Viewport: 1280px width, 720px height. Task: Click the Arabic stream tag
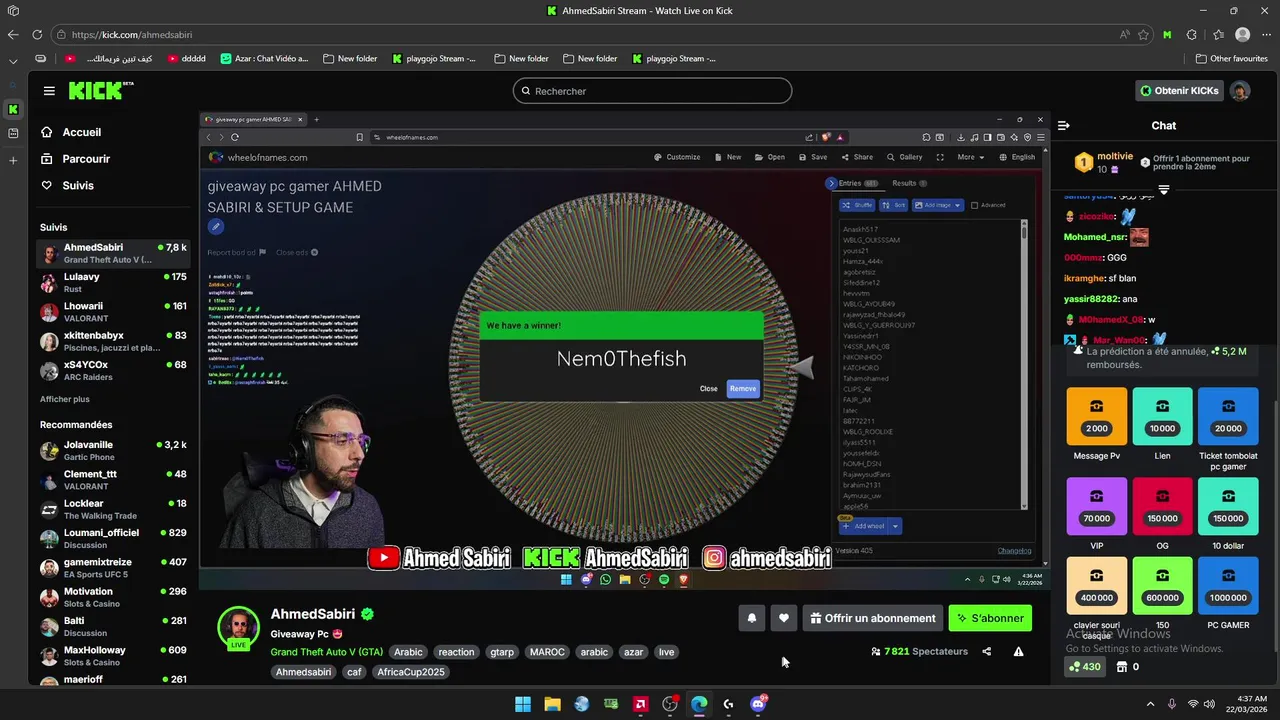click(408, 652)
